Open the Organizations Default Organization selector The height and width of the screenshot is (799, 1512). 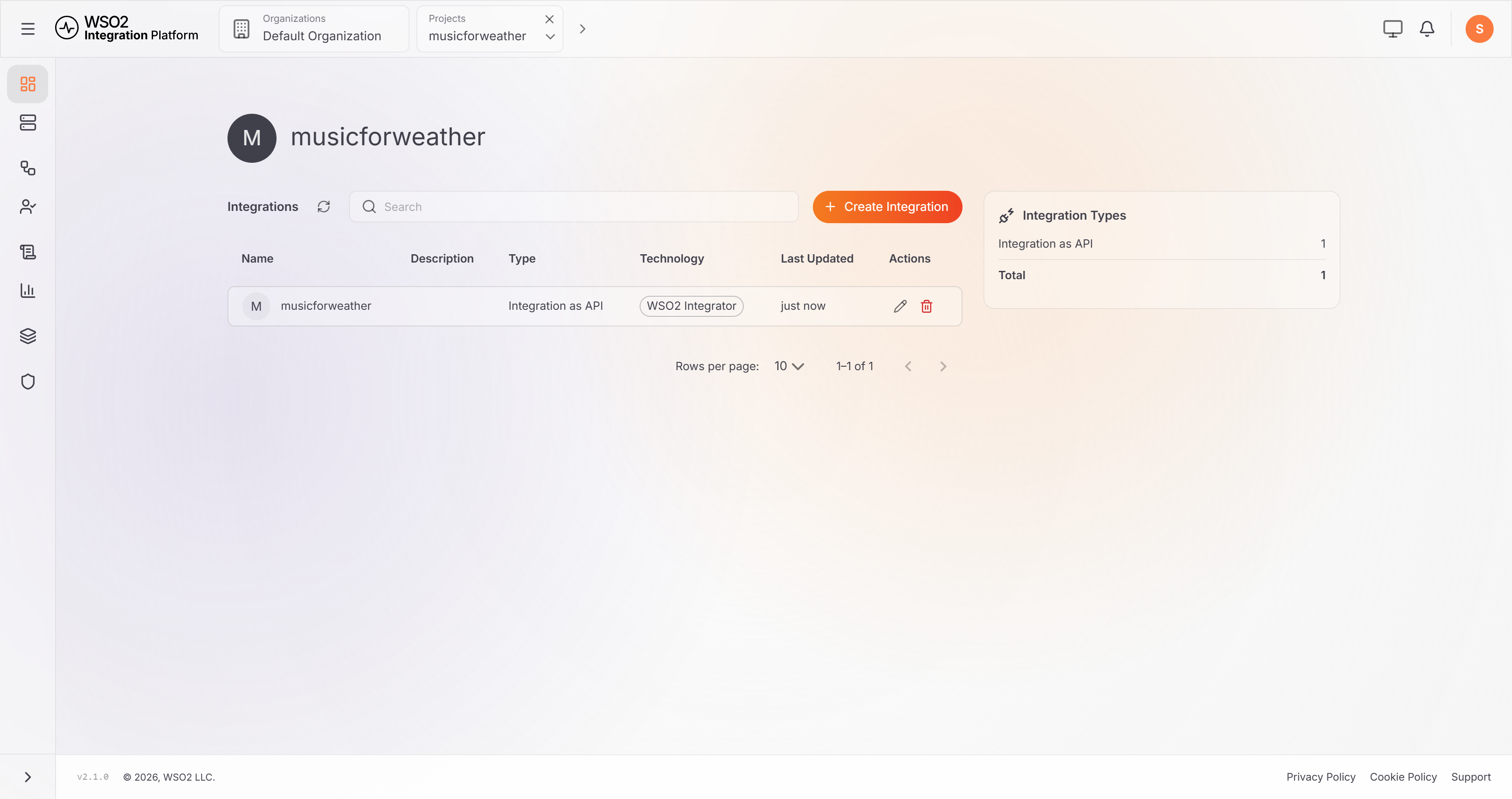point(314,29)
